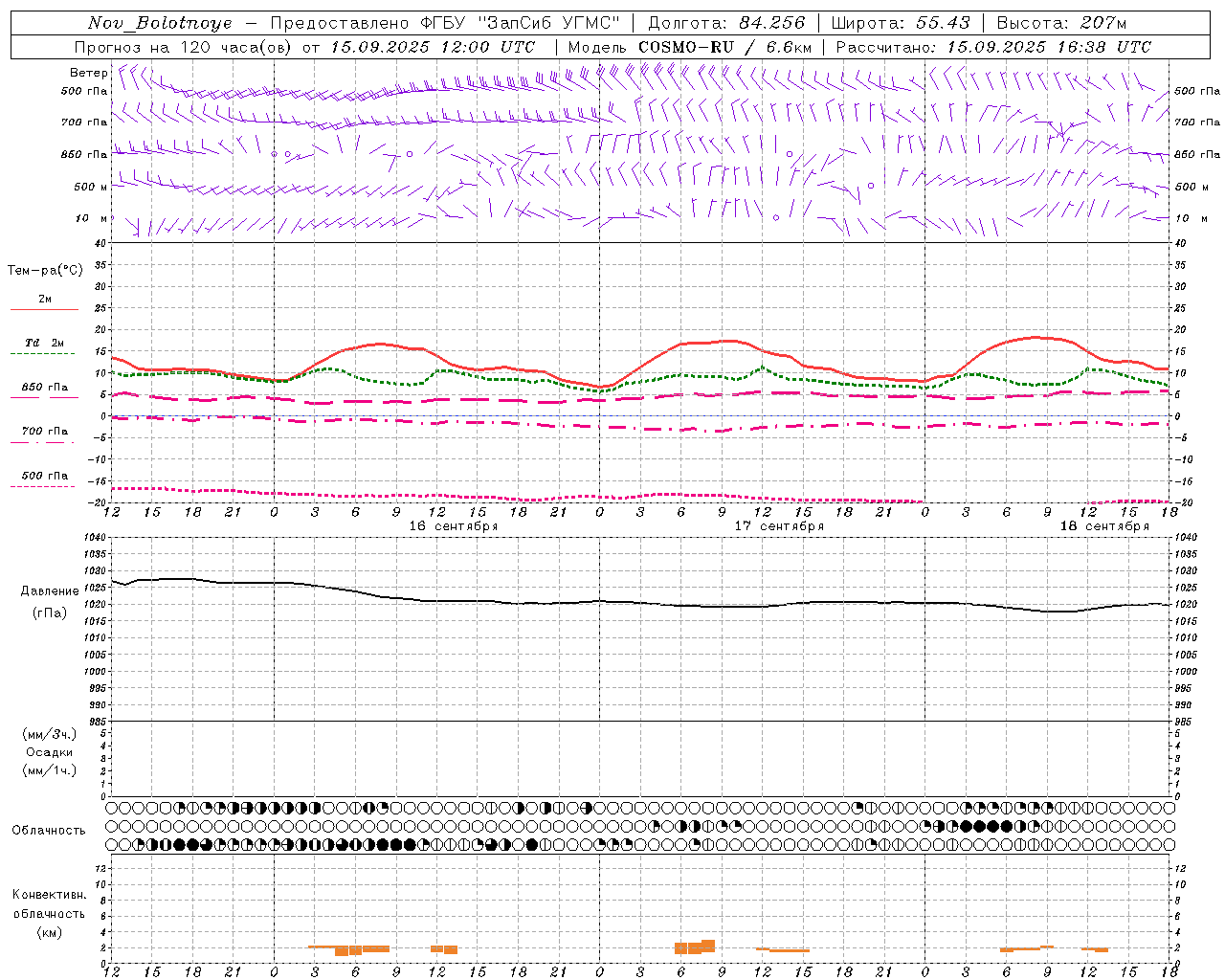Click the Осадки precipitation label
Image resolution: width=1225 pixels, height=980 pixels.
point(50,752)
